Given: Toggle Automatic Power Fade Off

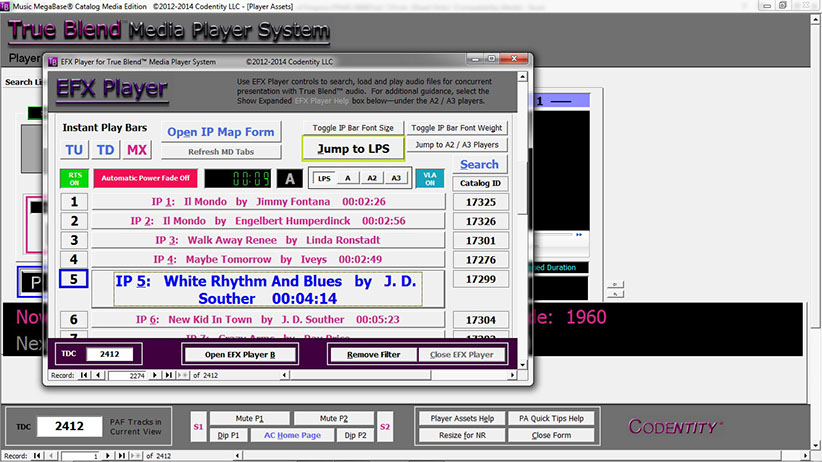Looking at the screenshot, I should 145,178.
